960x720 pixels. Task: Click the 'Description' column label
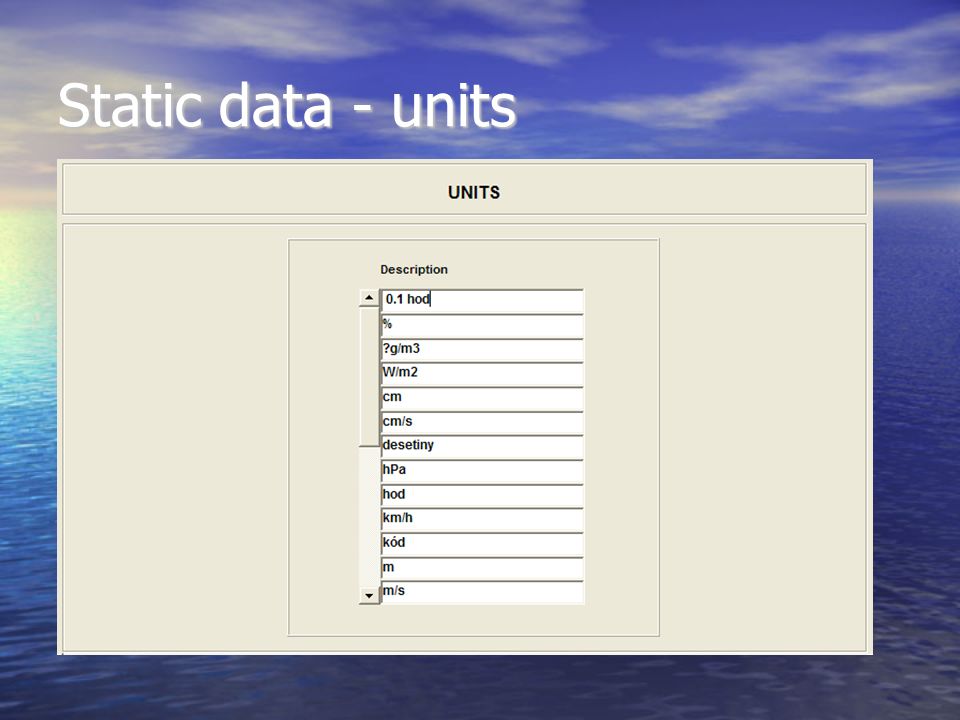click(414, 269)
